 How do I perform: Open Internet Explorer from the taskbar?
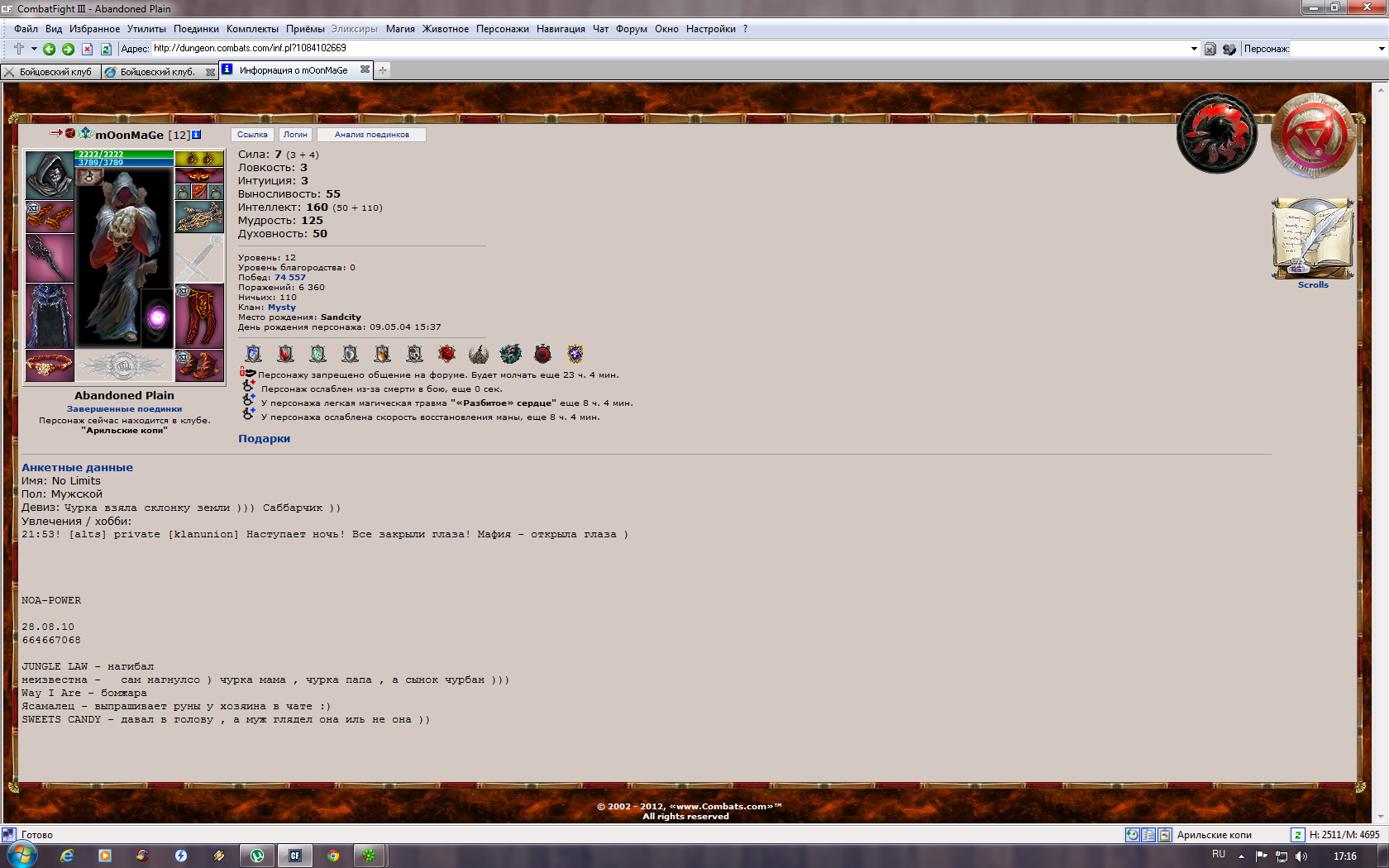click(67, 856)
